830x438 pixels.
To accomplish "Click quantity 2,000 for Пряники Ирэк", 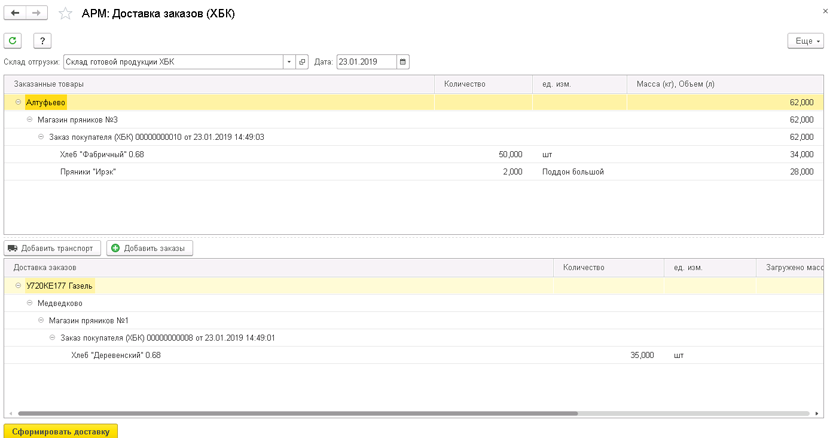I will point(512,172).
